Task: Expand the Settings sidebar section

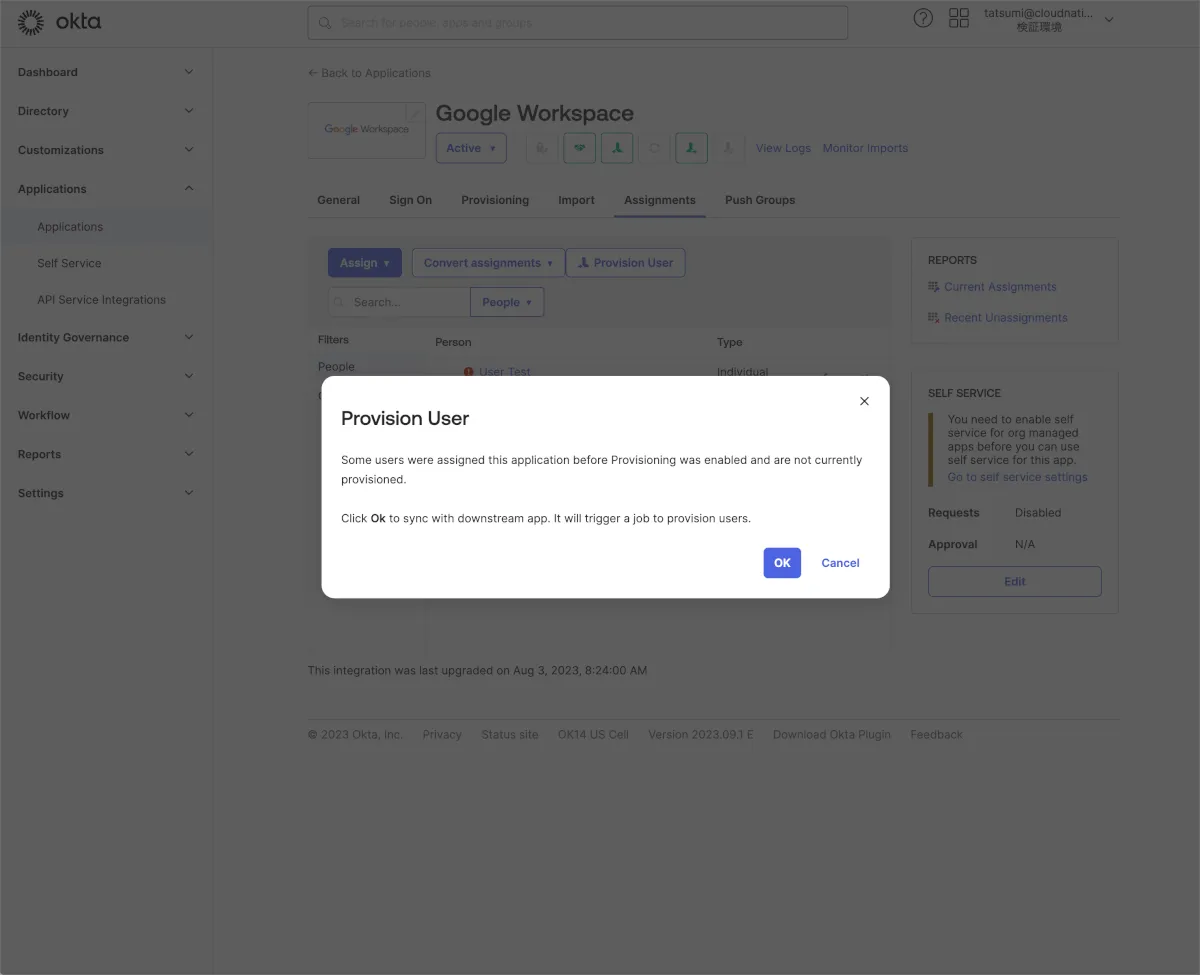Action: [105, 493]
